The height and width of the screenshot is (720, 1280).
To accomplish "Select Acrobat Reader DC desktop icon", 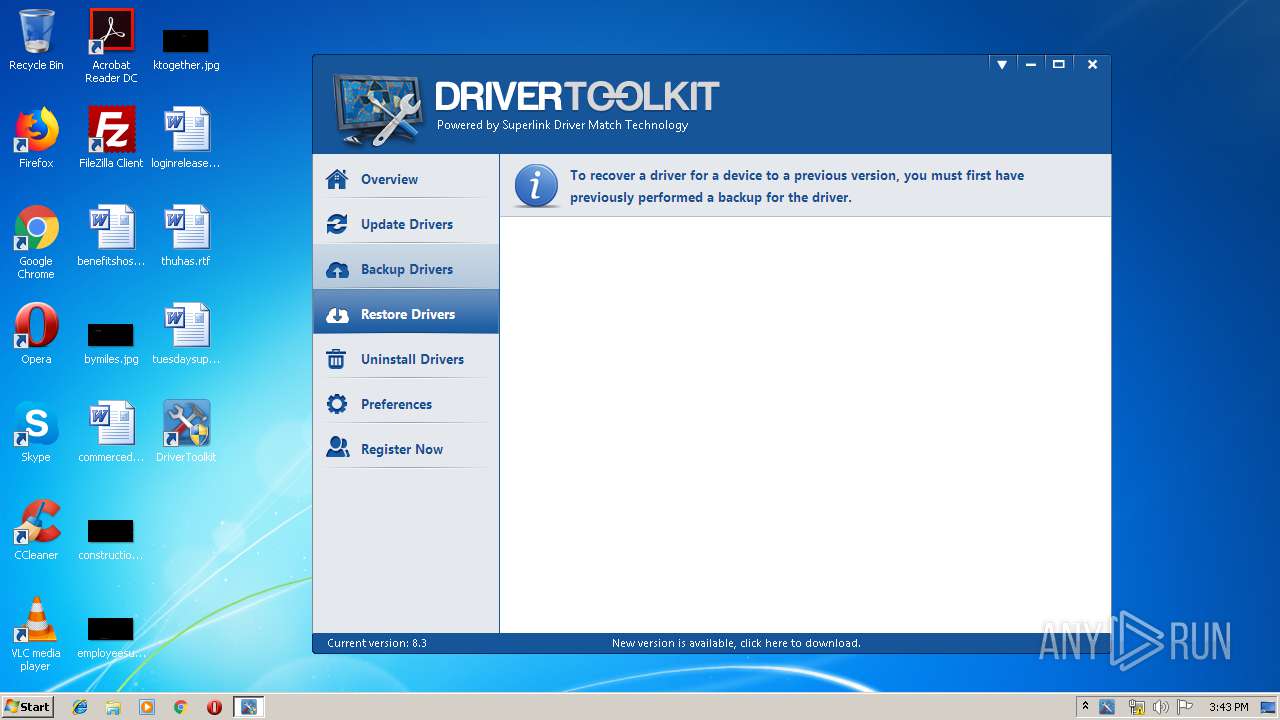I will [x=111, y=46].
